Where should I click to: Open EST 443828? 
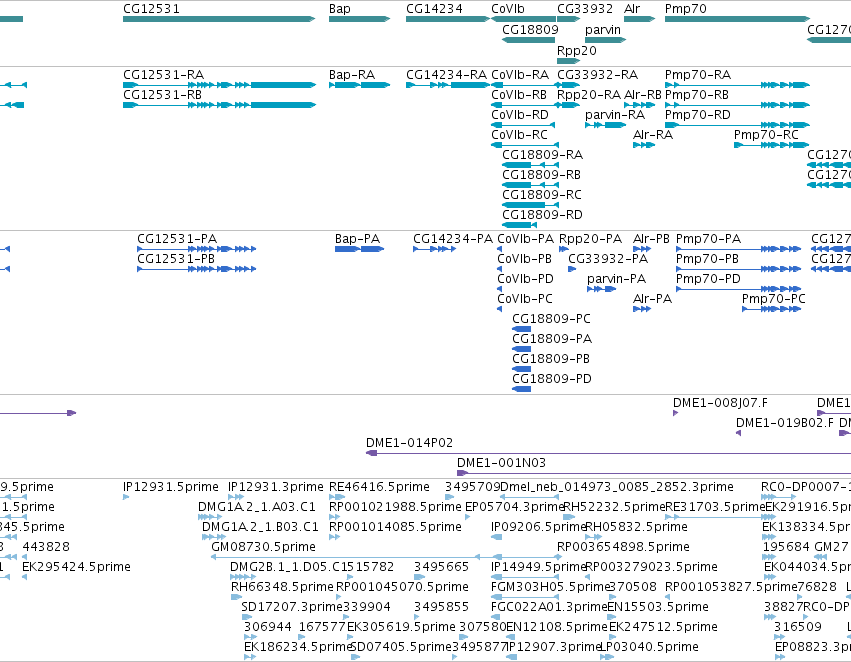tap(24, 557)
